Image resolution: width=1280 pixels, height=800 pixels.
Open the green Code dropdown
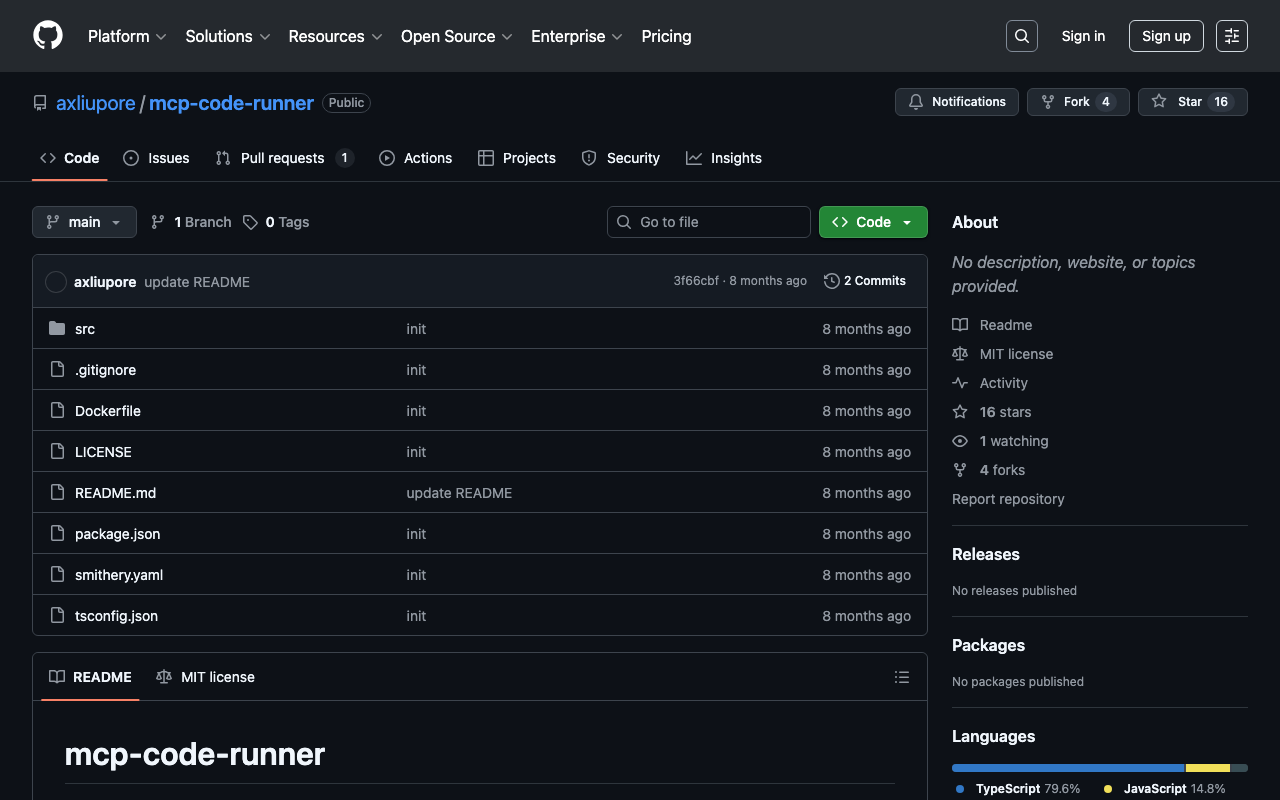pyautogui.click(x=872, y=222)
